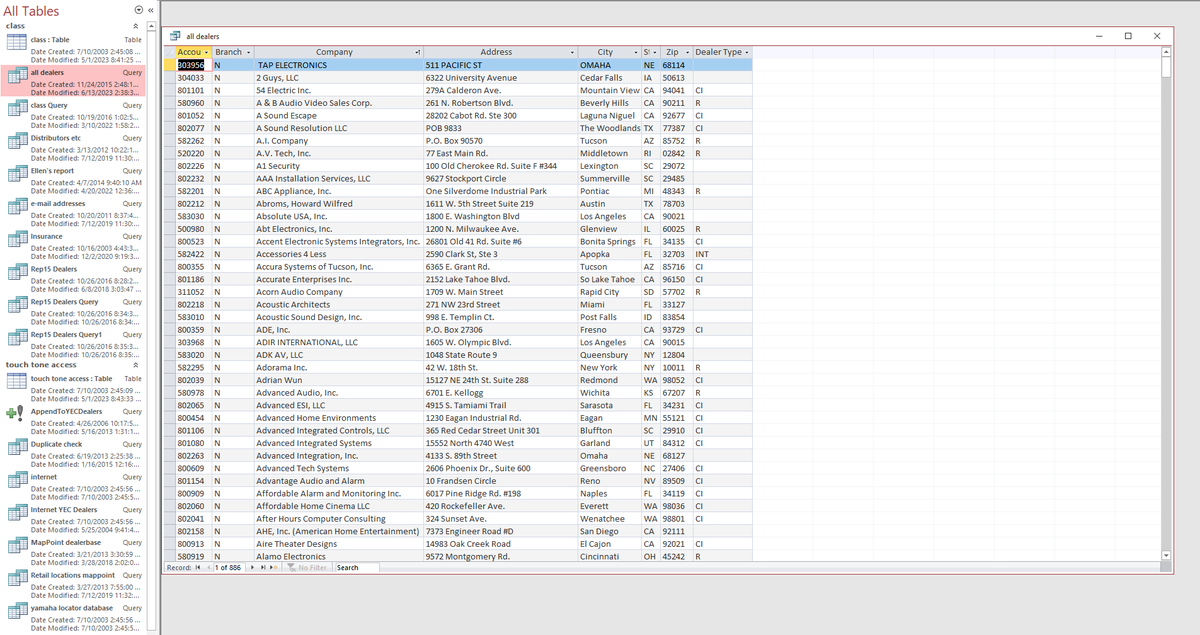
Task: Click the current record number field
Action: (229, 567)
